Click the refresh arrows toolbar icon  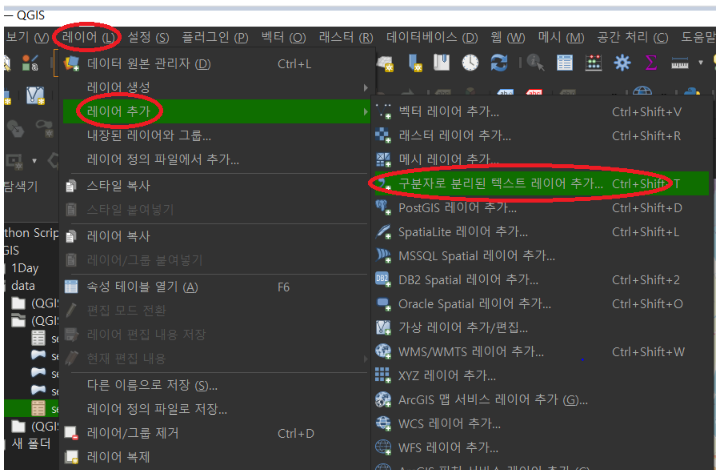[499, 63]
